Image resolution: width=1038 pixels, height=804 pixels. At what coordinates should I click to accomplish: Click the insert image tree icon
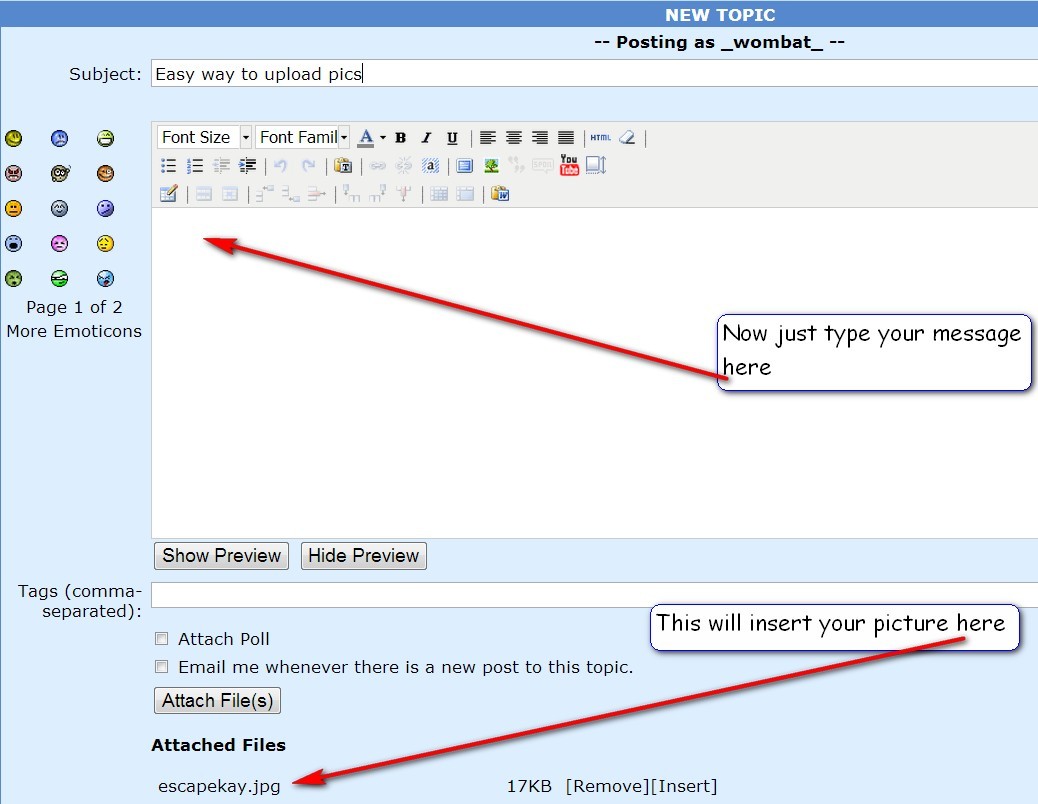pyautogui.click(x=491, y=166)
